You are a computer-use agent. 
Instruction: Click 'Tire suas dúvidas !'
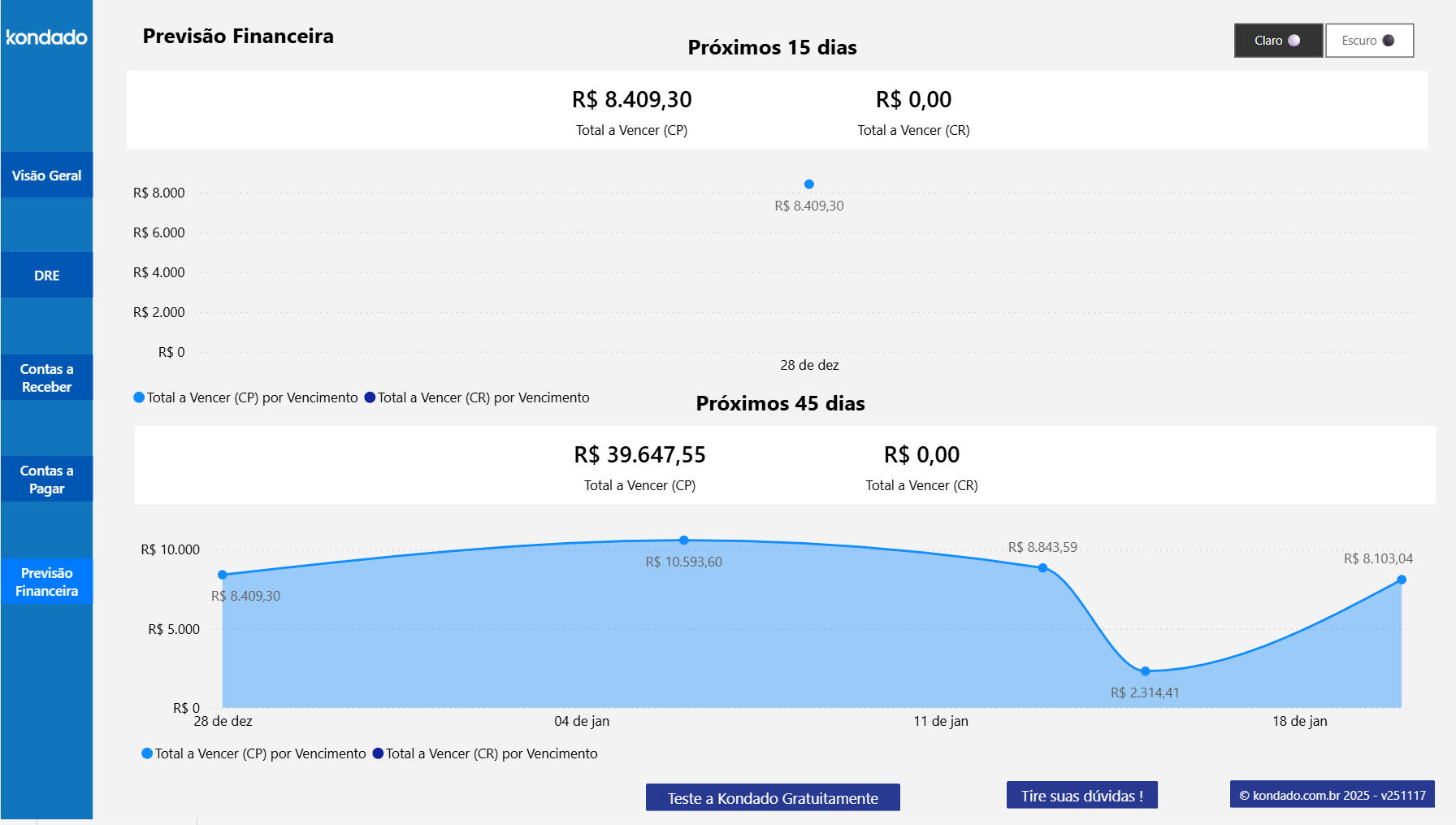point(1081,795)
